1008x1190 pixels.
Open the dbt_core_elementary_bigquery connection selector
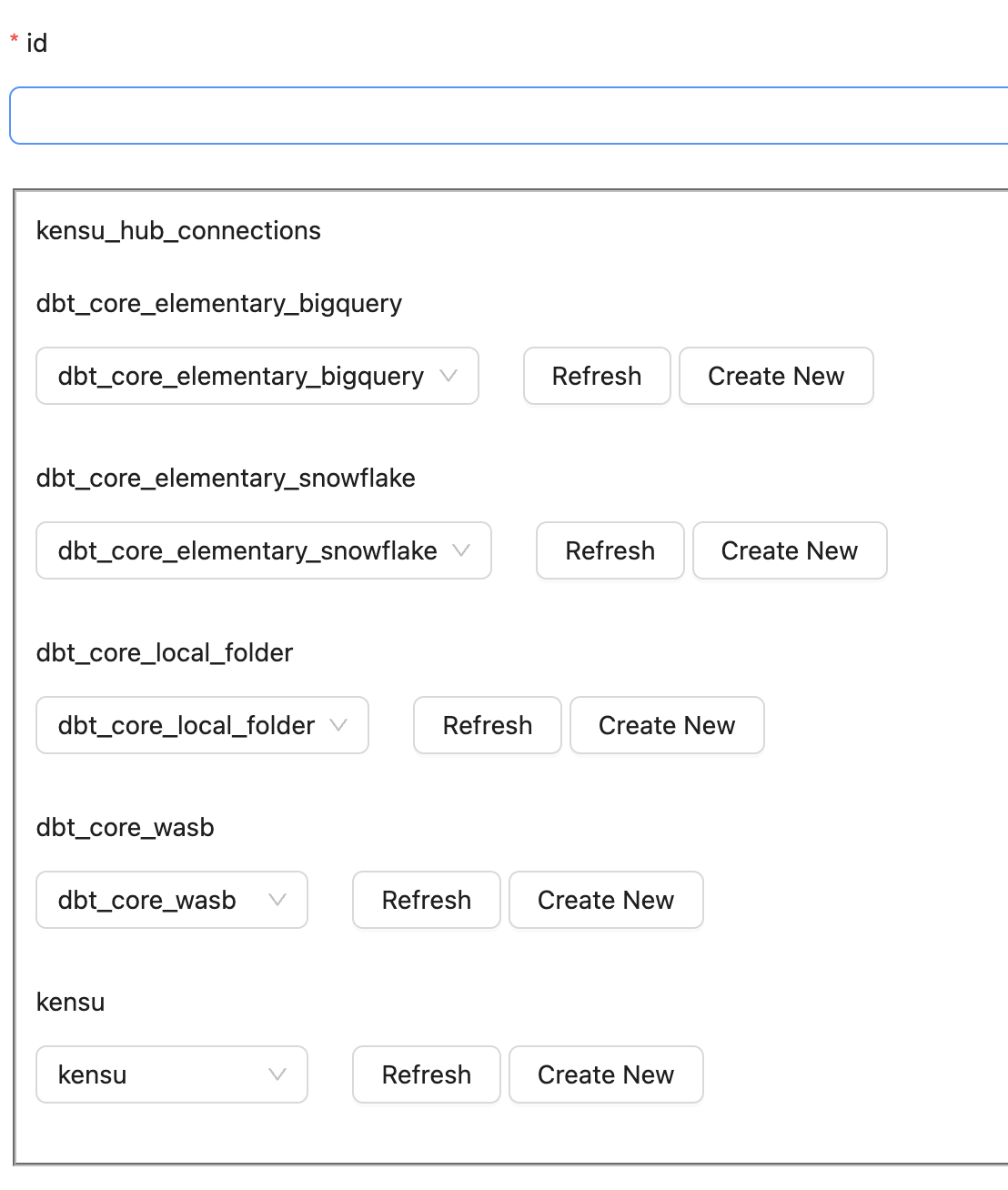pyautogui.click(x=239, y=376)
